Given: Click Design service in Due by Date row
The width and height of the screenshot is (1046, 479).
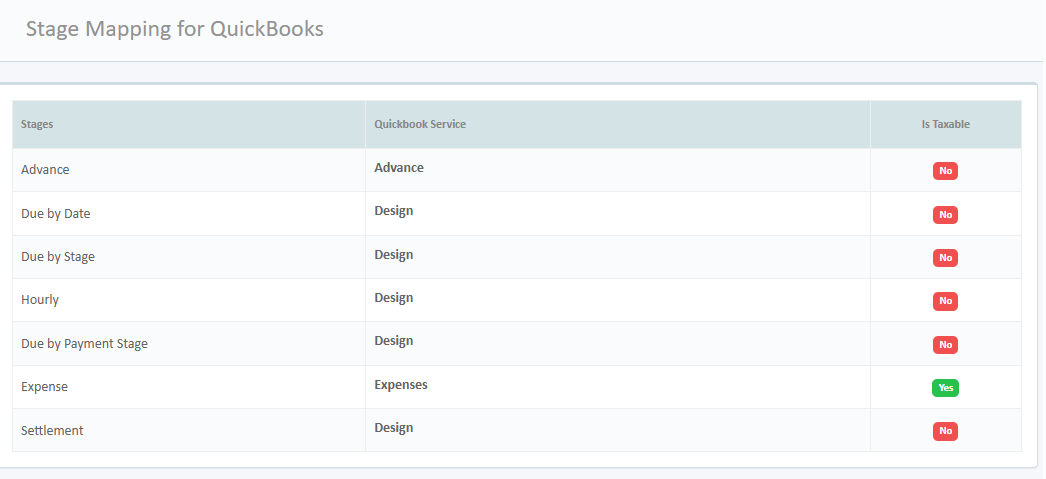Looking at the screenshot, I should click(394, 211).
